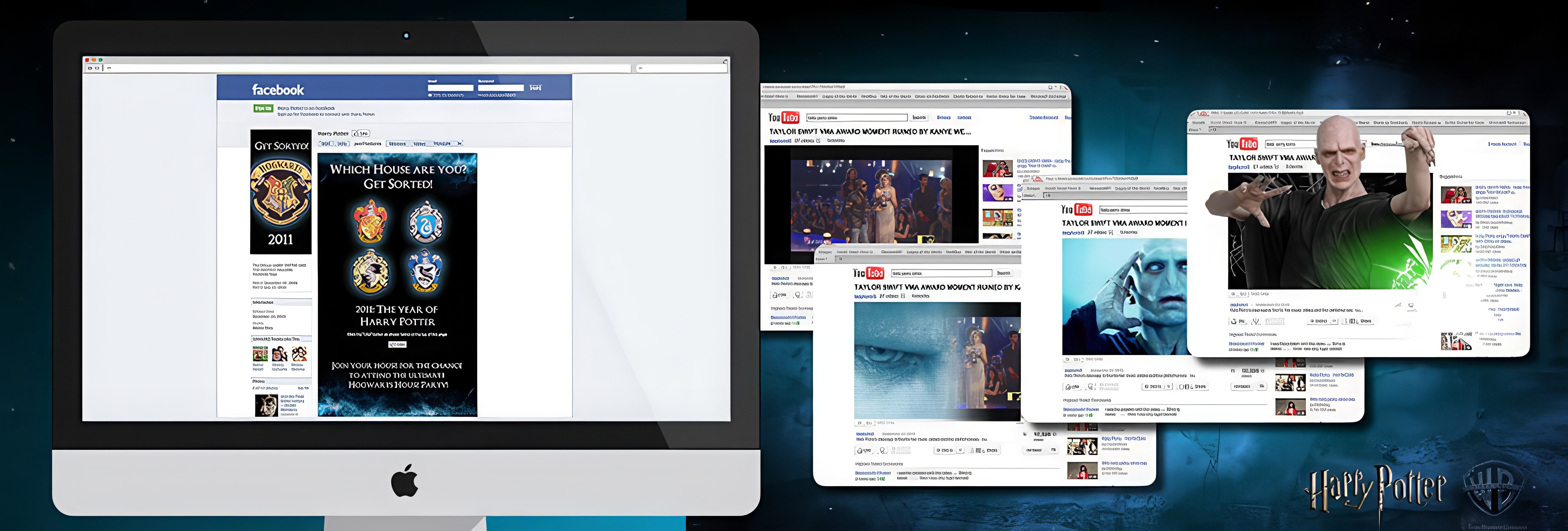1568x531 pixels.
Task: Choose the Hufflepuff house crest
Action: 371,272
